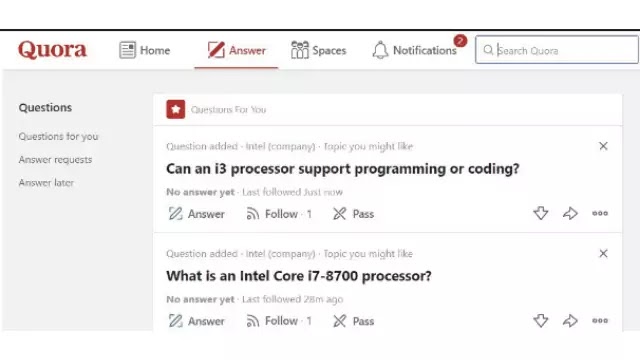
Task: Click the search magnifier icon
Action: [488, 50]
